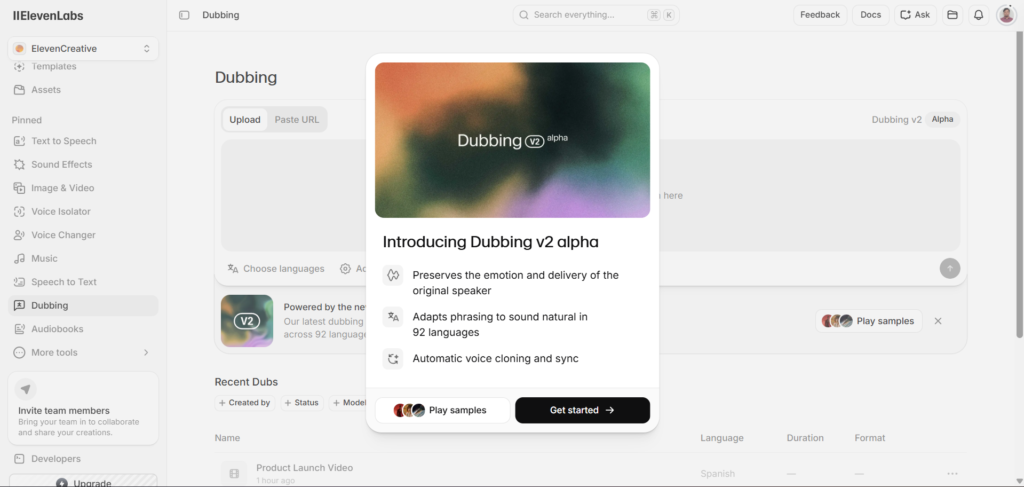Click the page vertical scrollbar
The image size is (1024, 487).
point(1019,184)
